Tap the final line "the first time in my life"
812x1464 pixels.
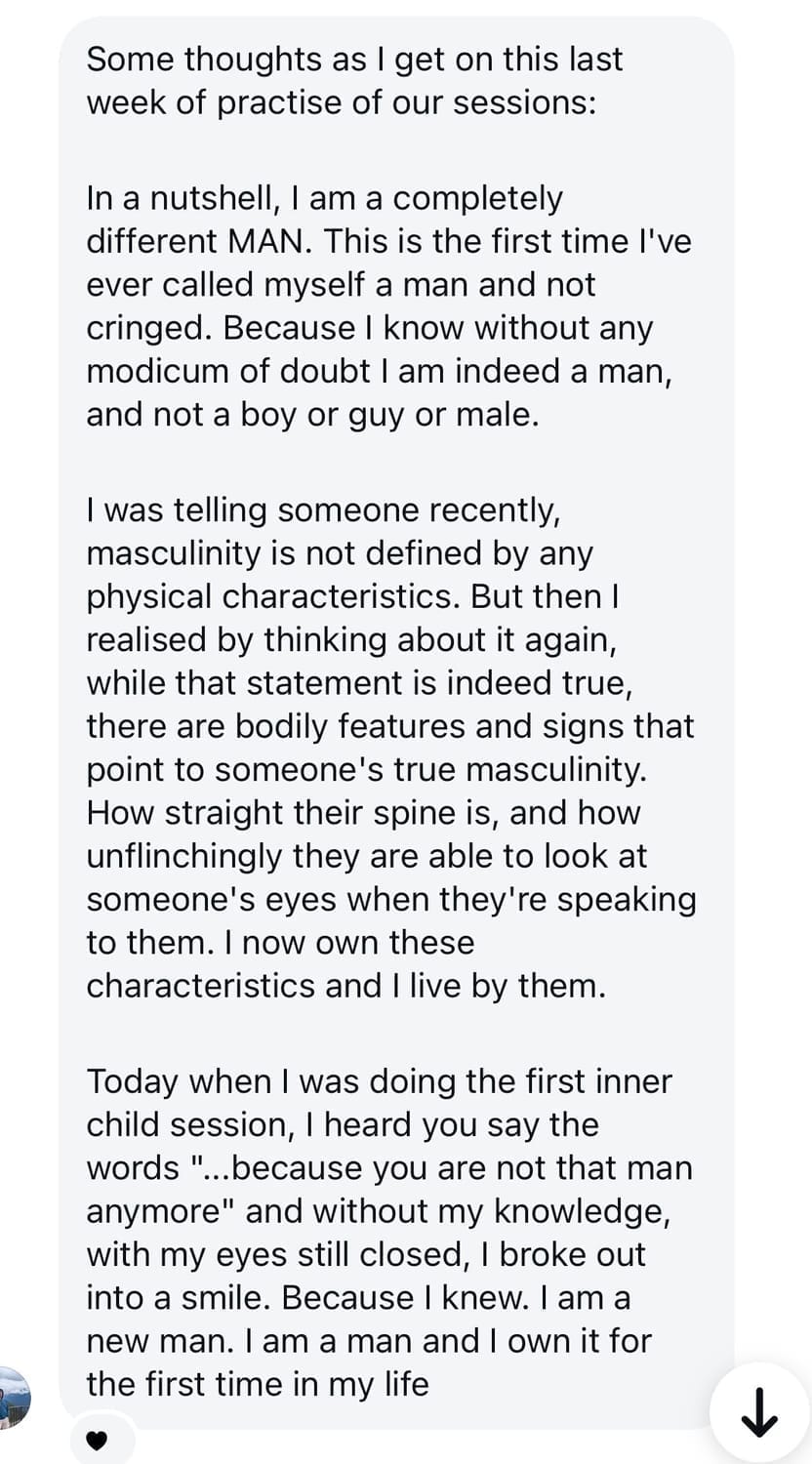(258, 1384)
